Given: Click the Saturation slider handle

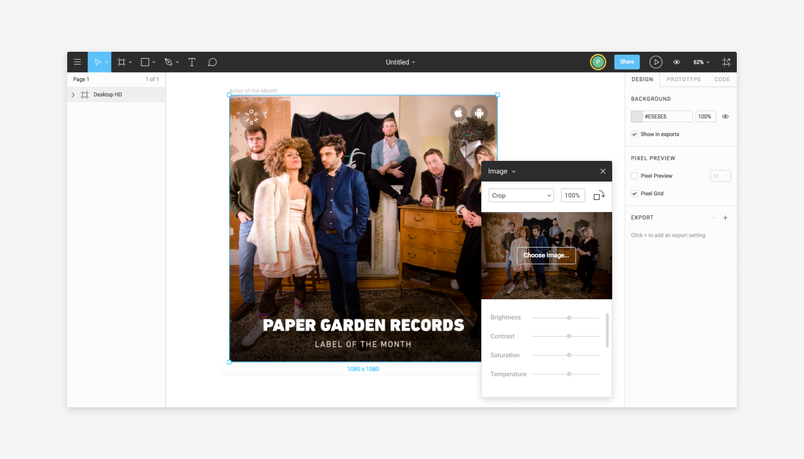Looking at the screenshot, I should [569, 355].
